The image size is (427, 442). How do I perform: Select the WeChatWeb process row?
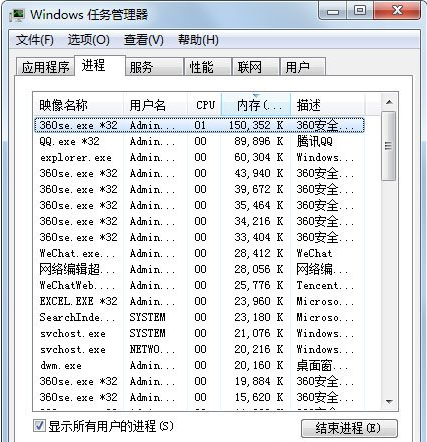(199, 285)
